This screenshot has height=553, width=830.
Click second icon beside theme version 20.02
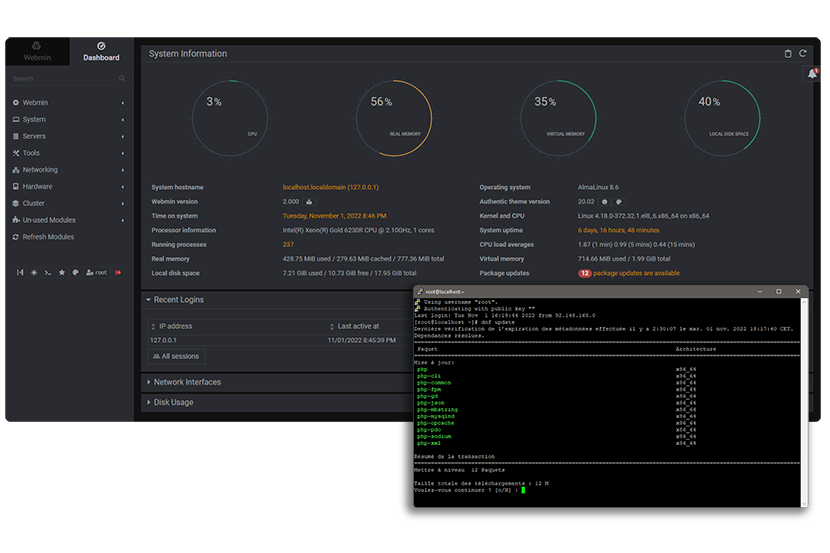click(618, 202)
